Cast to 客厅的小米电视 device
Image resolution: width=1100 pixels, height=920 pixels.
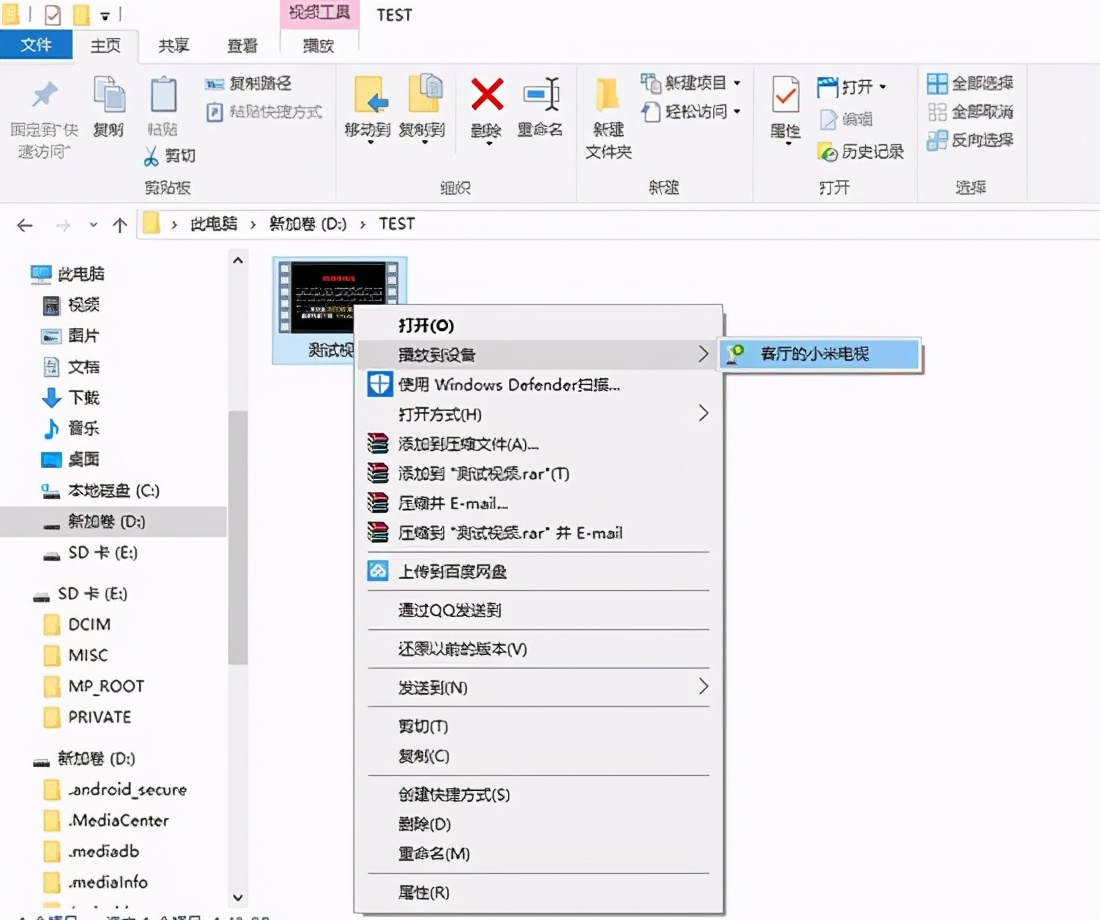[x=820, y=354]
